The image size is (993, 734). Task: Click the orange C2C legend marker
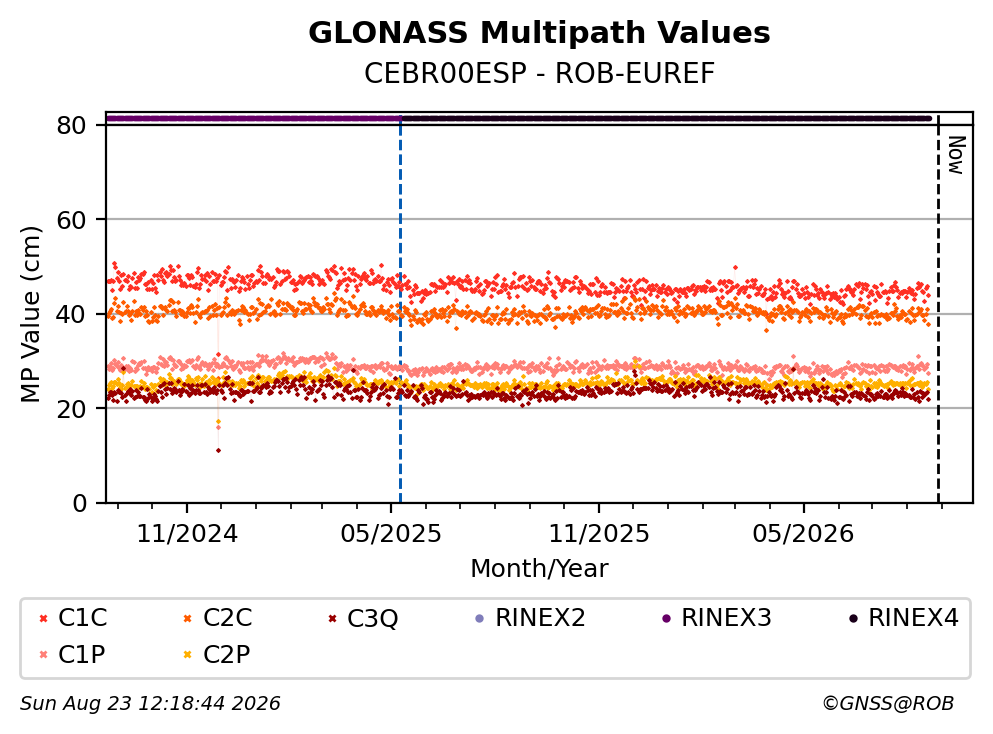pos(187,618)
